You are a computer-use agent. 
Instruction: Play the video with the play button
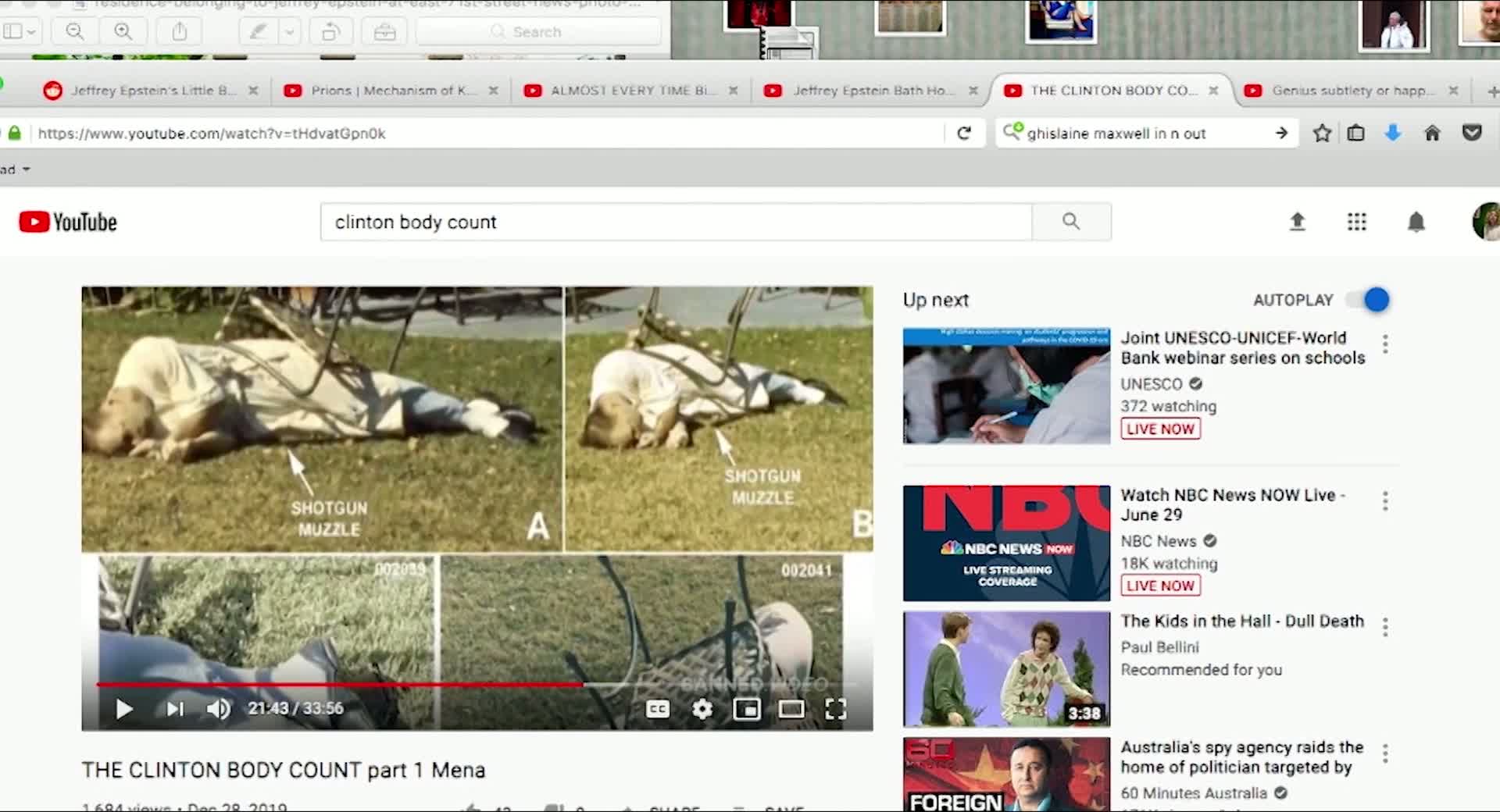point(123,709)
